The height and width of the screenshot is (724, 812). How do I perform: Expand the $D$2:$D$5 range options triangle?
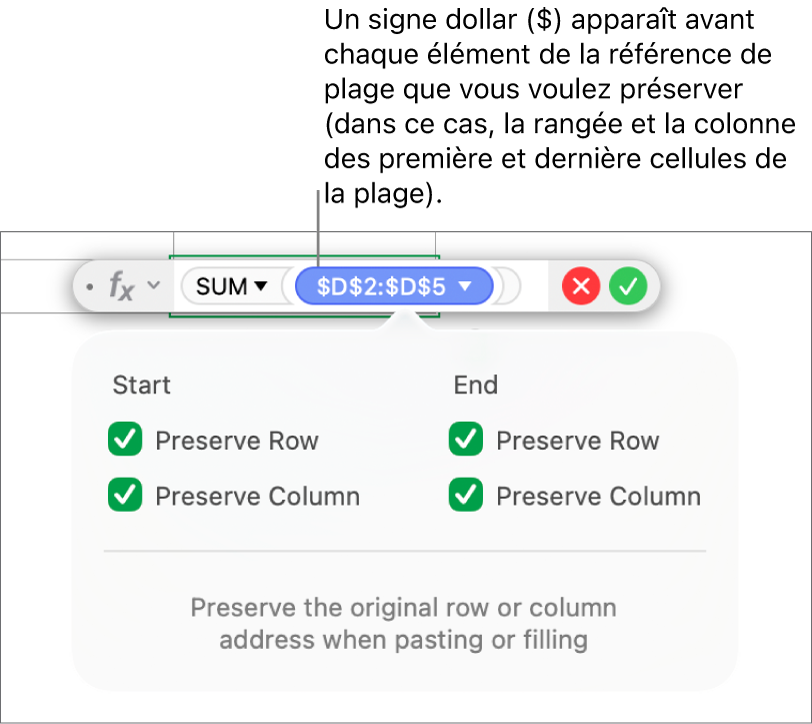(x=465, y=287)
